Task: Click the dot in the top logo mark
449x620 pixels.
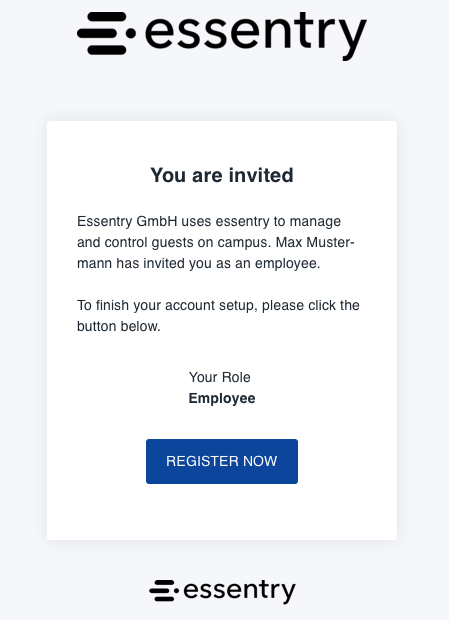Action: pos(131,34)
